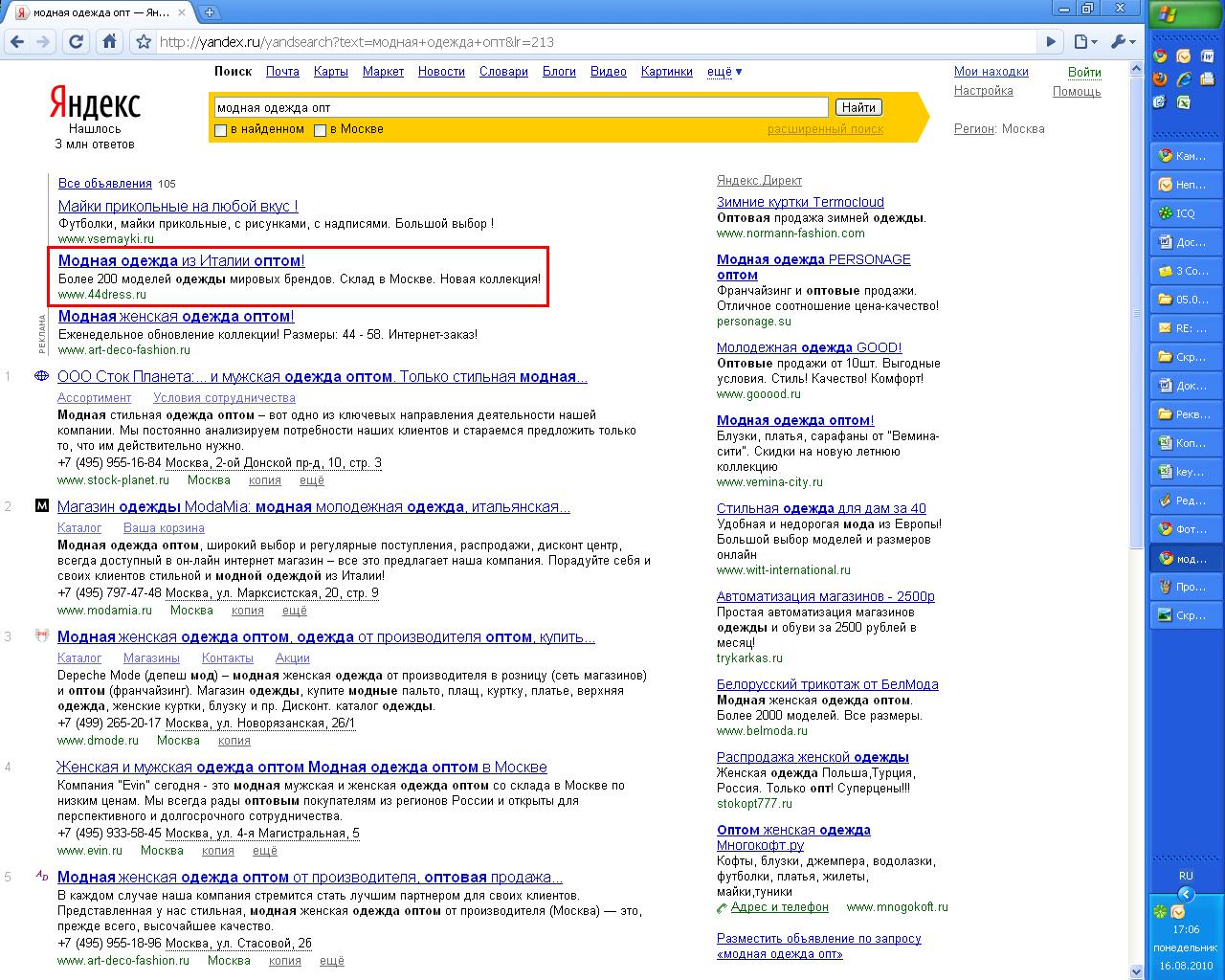1225x980 pixels.
Task: Open a new tab with plus button
Action: tap(210, 12)
